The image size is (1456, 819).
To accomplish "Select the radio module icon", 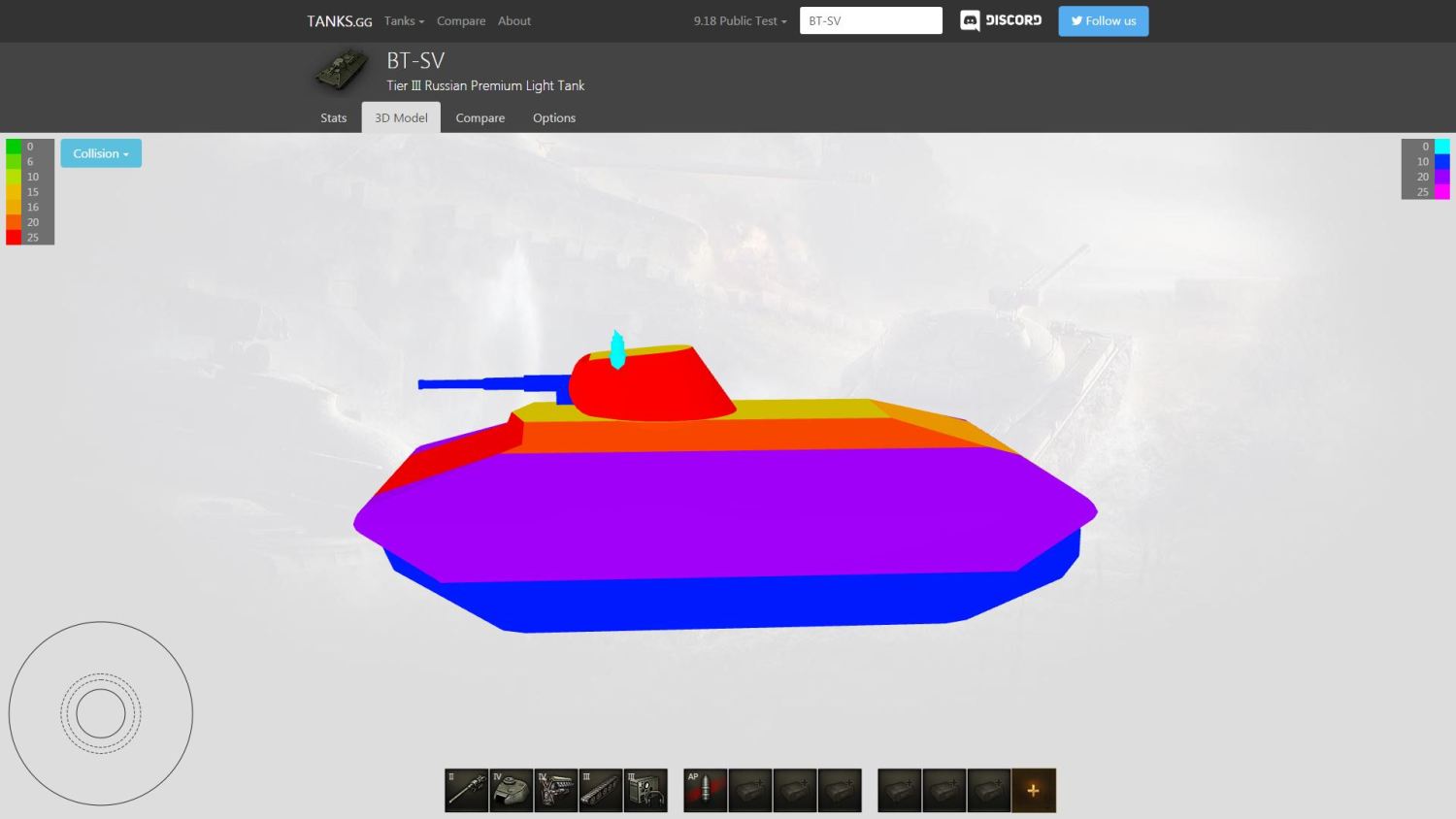I will pyautogui.click(x=645, y=791).
